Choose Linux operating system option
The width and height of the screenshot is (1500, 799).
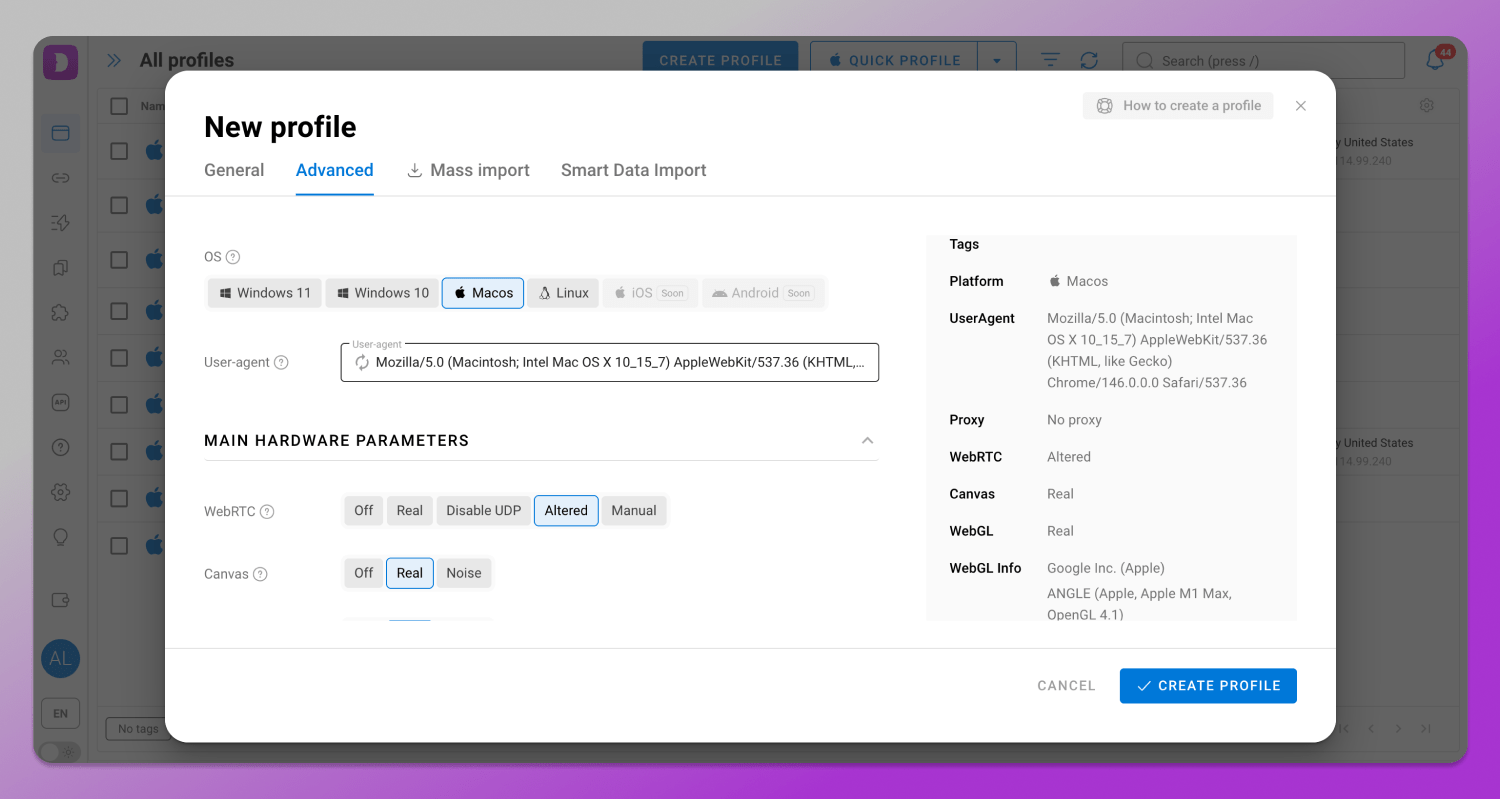tap(563, 293)
